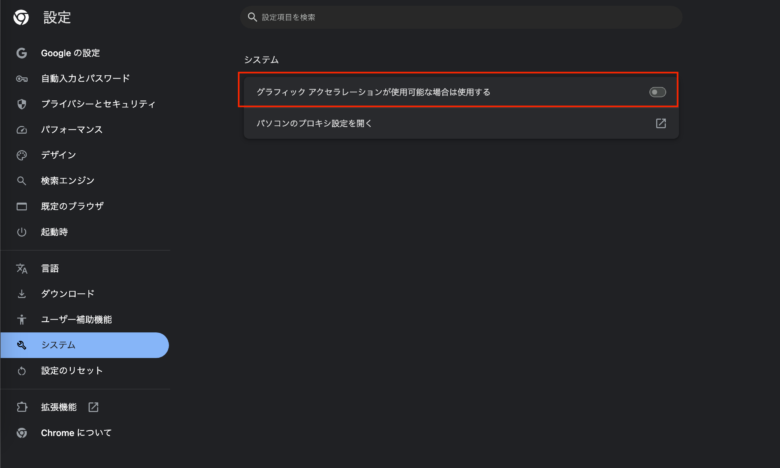The width and height of the screenshot is (780, 468).
Task: Click the shield icon for privacy and security
Action: (21, 104)
